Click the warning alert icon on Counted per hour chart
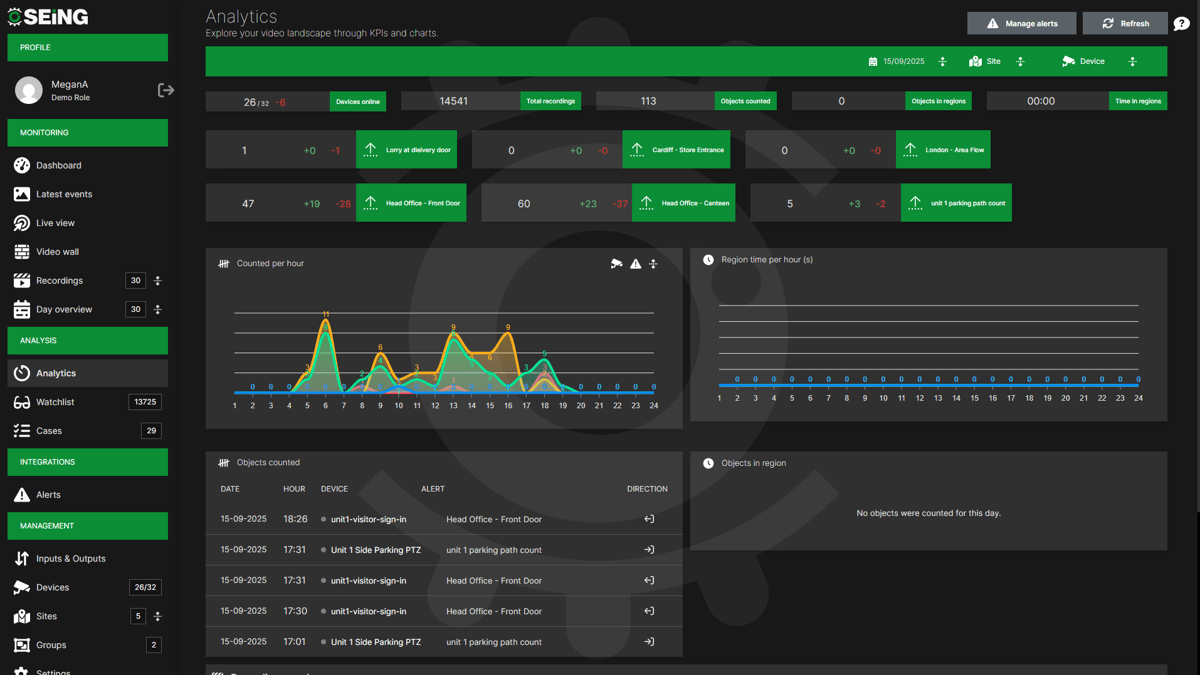 pos(635,263)
